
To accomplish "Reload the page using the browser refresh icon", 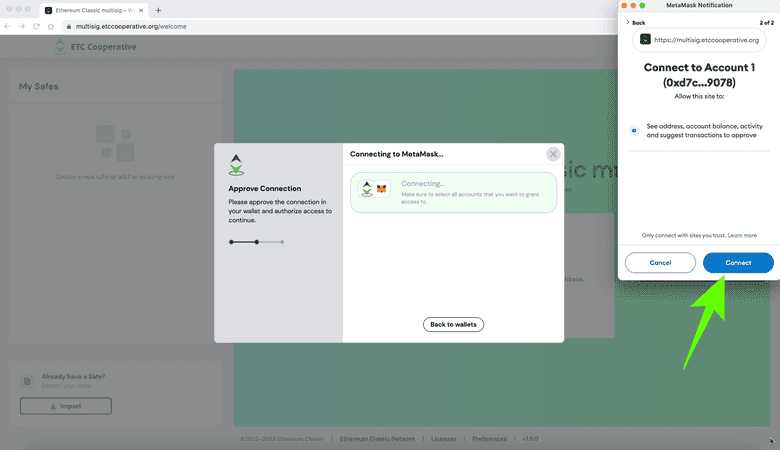I will tap(36, 26).
